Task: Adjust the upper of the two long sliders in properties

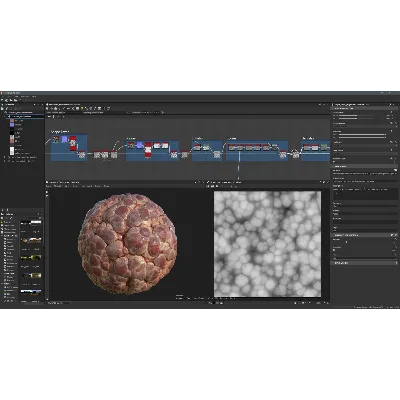Action: click(x=363, y=134)
